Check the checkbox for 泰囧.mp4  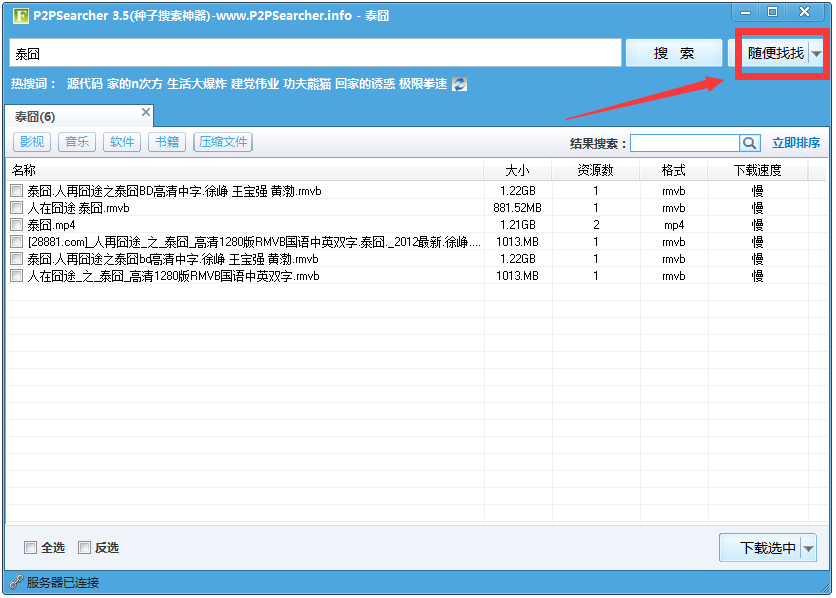click(17, 224)
